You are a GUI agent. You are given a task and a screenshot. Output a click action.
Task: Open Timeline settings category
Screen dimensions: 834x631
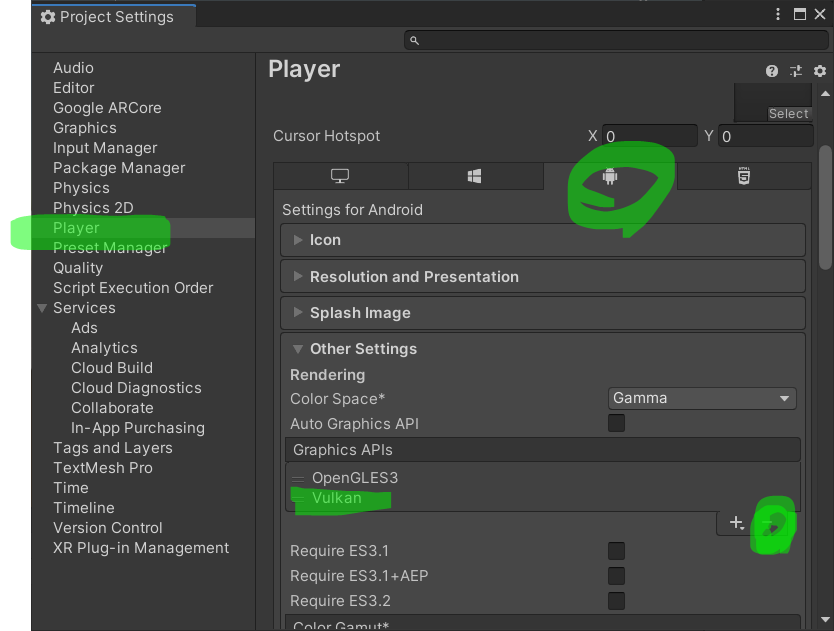84,508
